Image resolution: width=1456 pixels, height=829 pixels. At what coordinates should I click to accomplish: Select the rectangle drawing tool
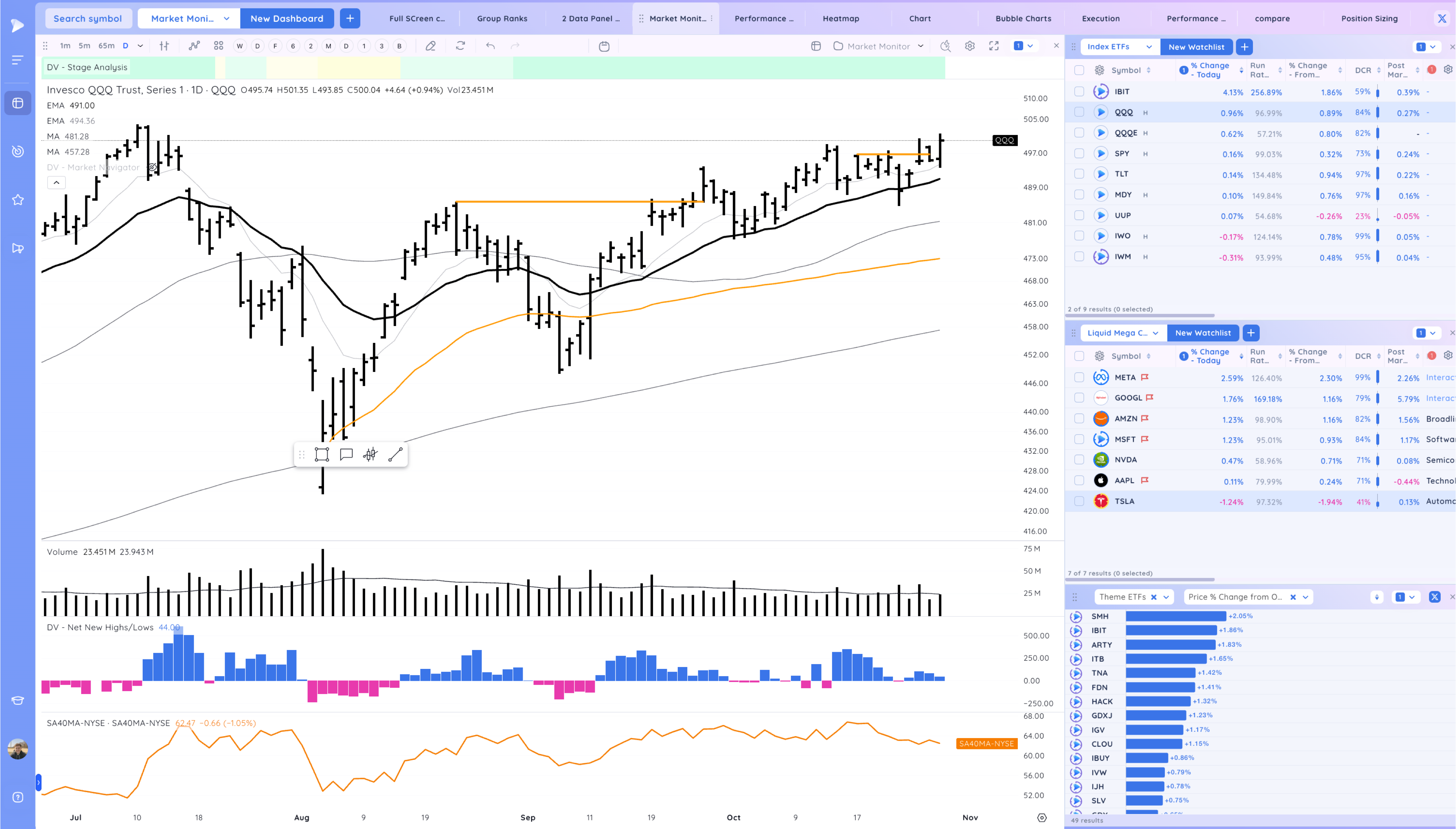coord(322,455)
